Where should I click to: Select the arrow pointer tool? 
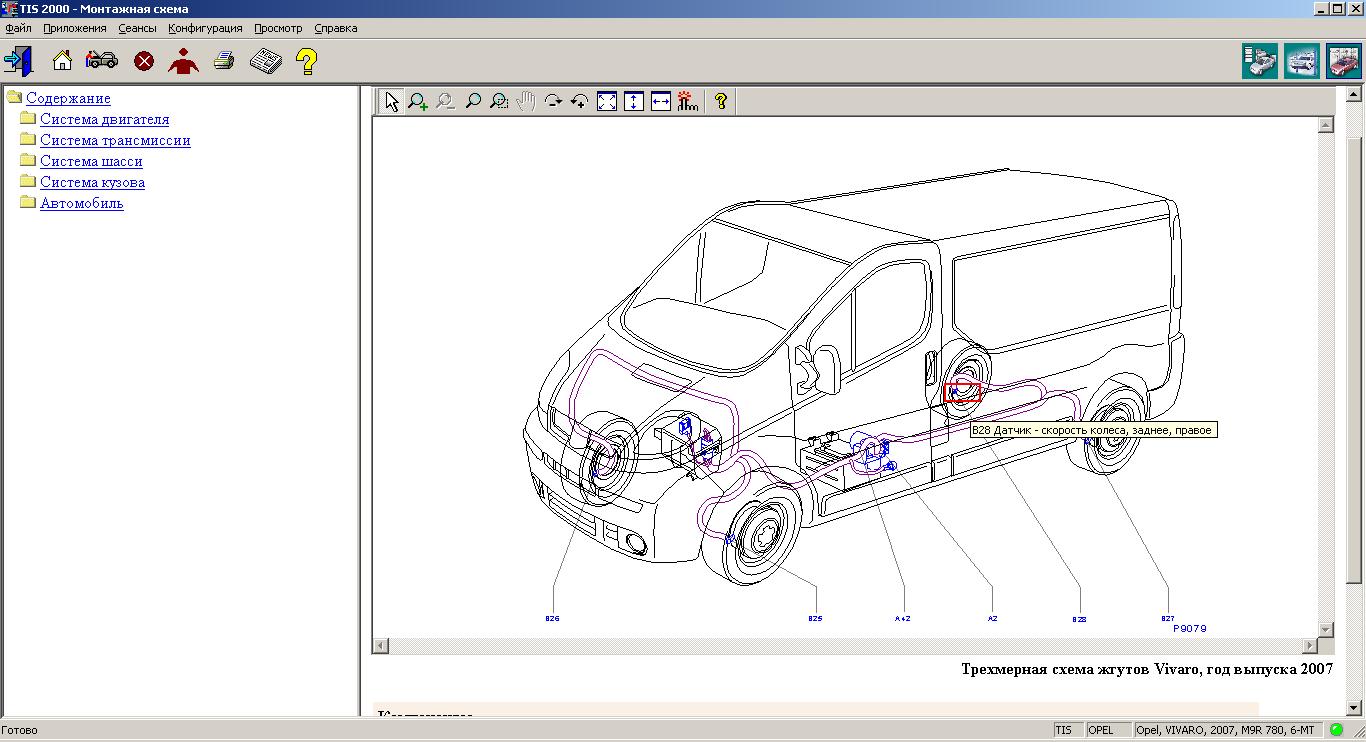(x=392, y=101)
